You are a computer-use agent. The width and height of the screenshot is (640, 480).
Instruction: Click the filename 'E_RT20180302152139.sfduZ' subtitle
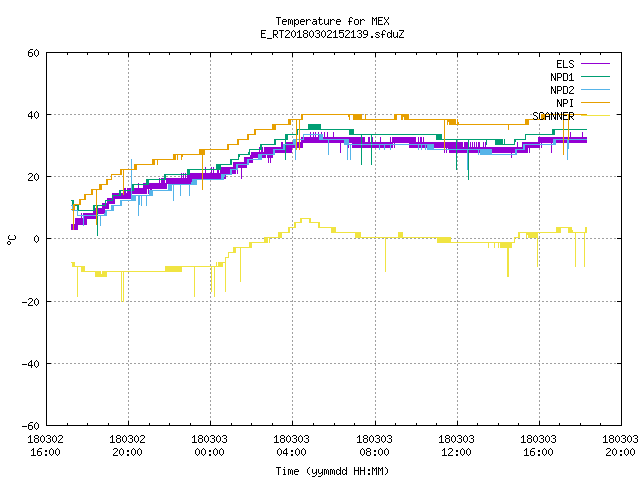coord(332,34)
